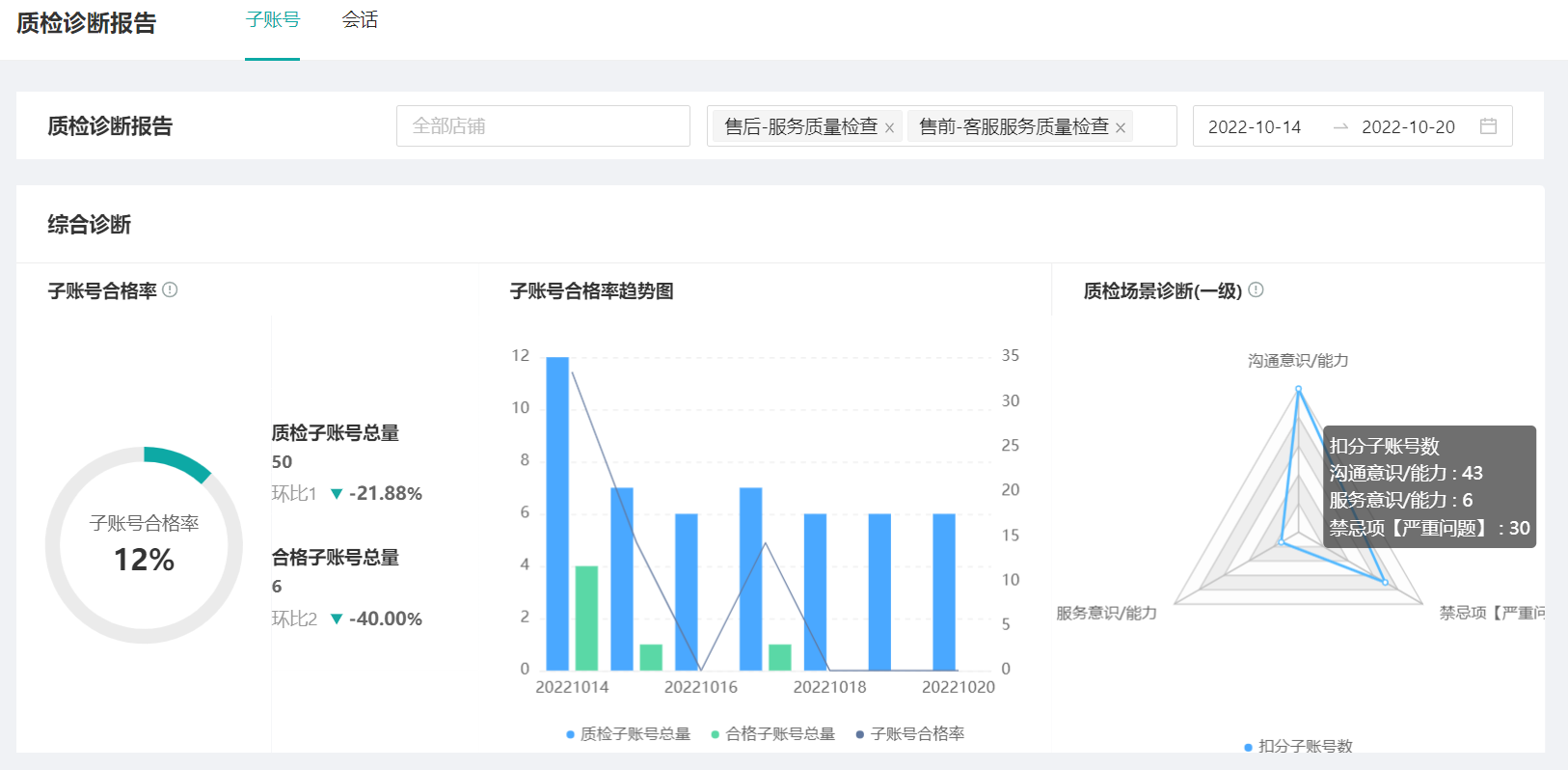Toggle 合格子账号总量 legend item
Screen dimensions: 1568x770
click(x=773, y=734)
